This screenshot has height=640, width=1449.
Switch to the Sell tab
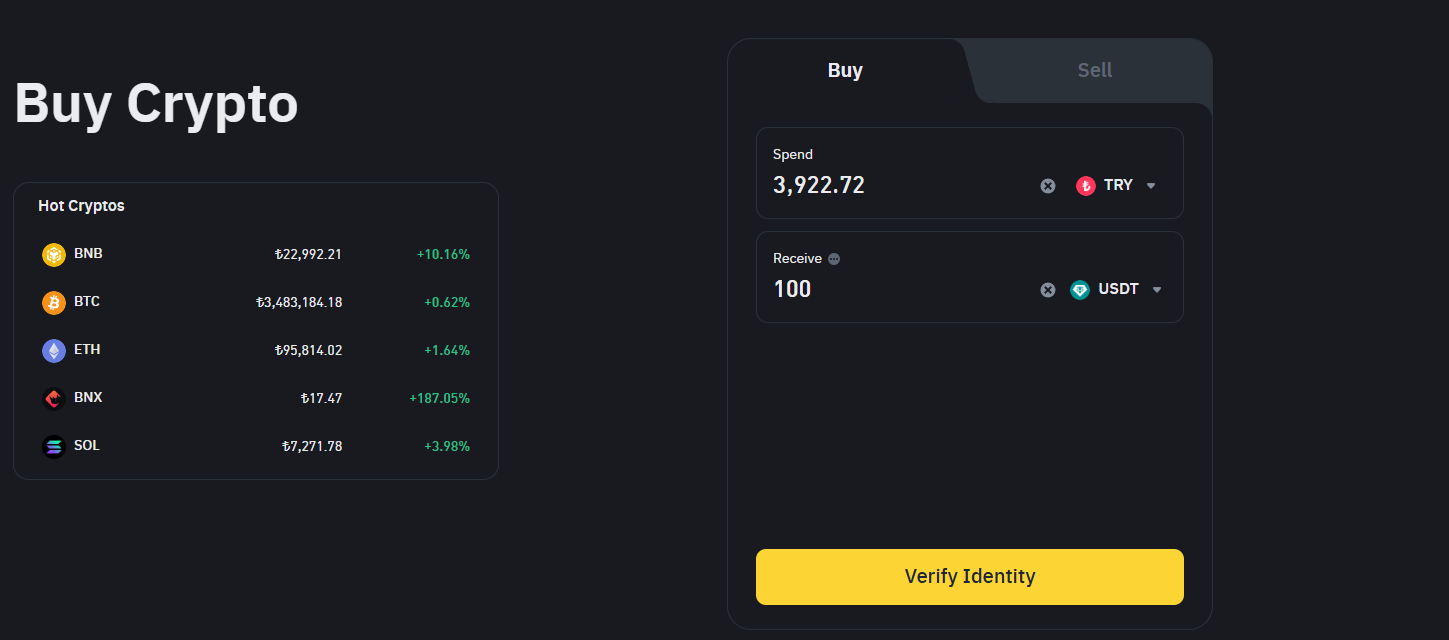click(1094, 71)
